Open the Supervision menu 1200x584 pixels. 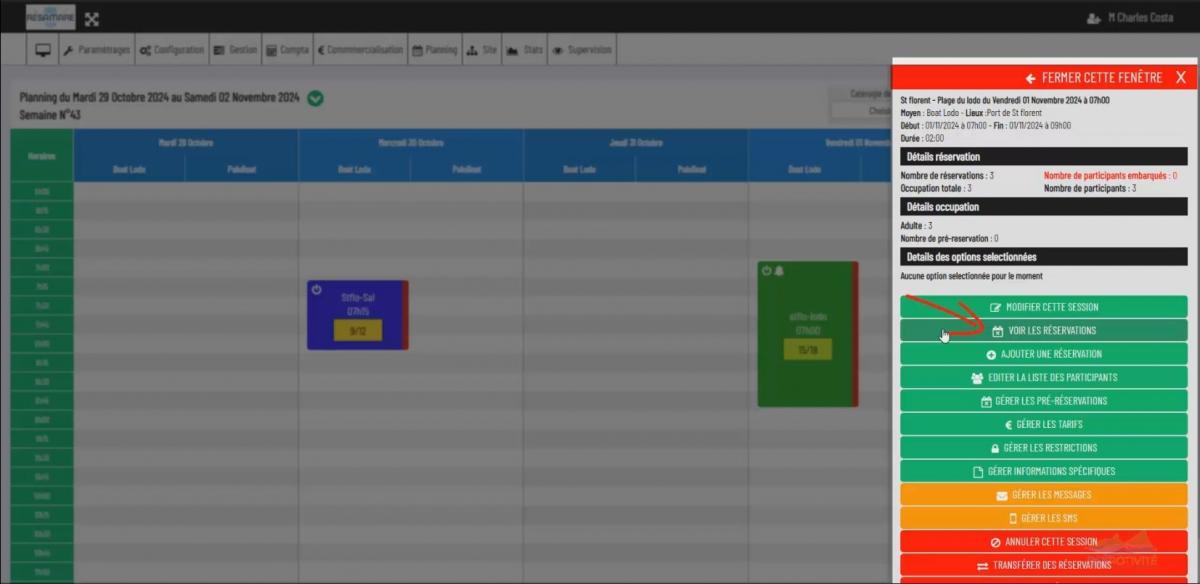582,50
